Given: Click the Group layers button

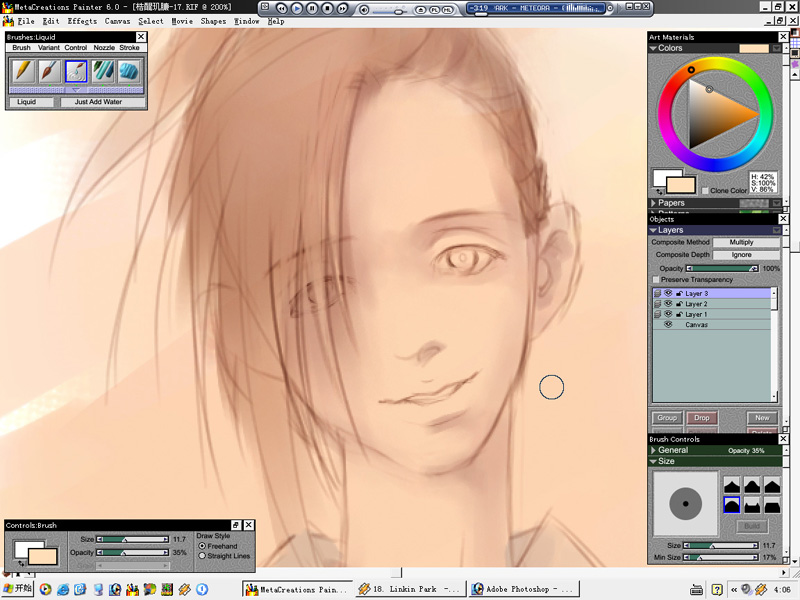Looking at the screenshot, I should click(x=667, y=418).
